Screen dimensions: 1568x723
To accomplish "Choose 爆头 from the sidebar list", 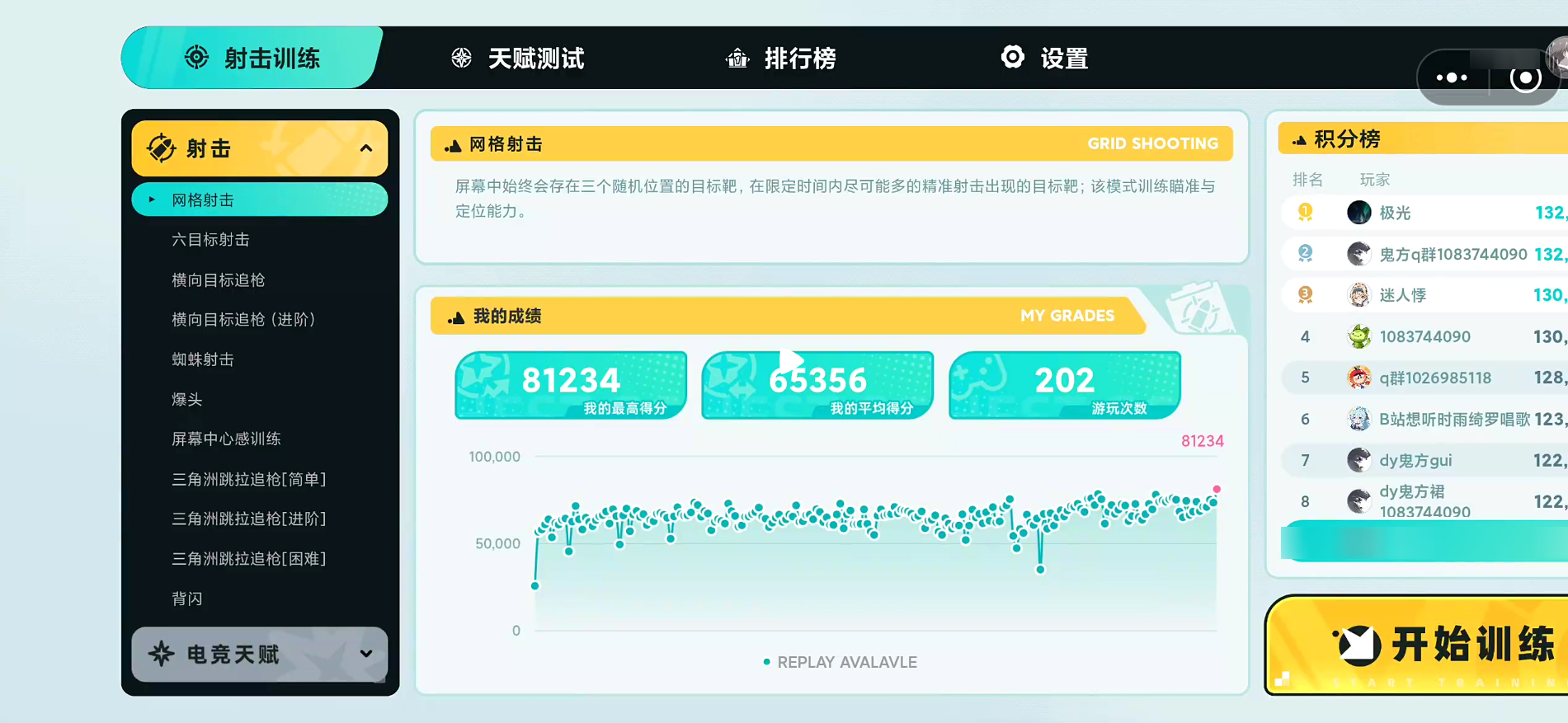I will click(187, 399).
